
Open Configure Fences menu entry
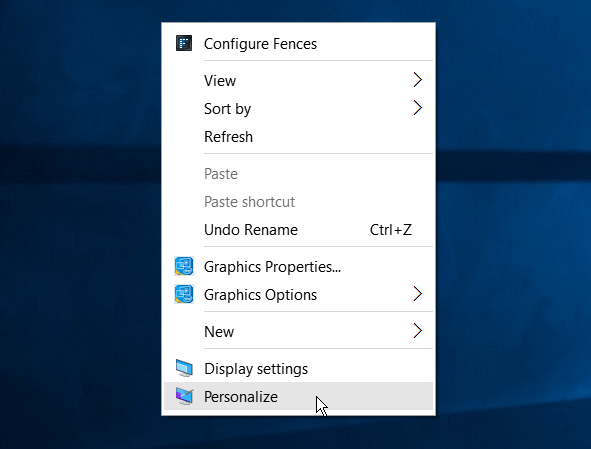tap(299, 43)
